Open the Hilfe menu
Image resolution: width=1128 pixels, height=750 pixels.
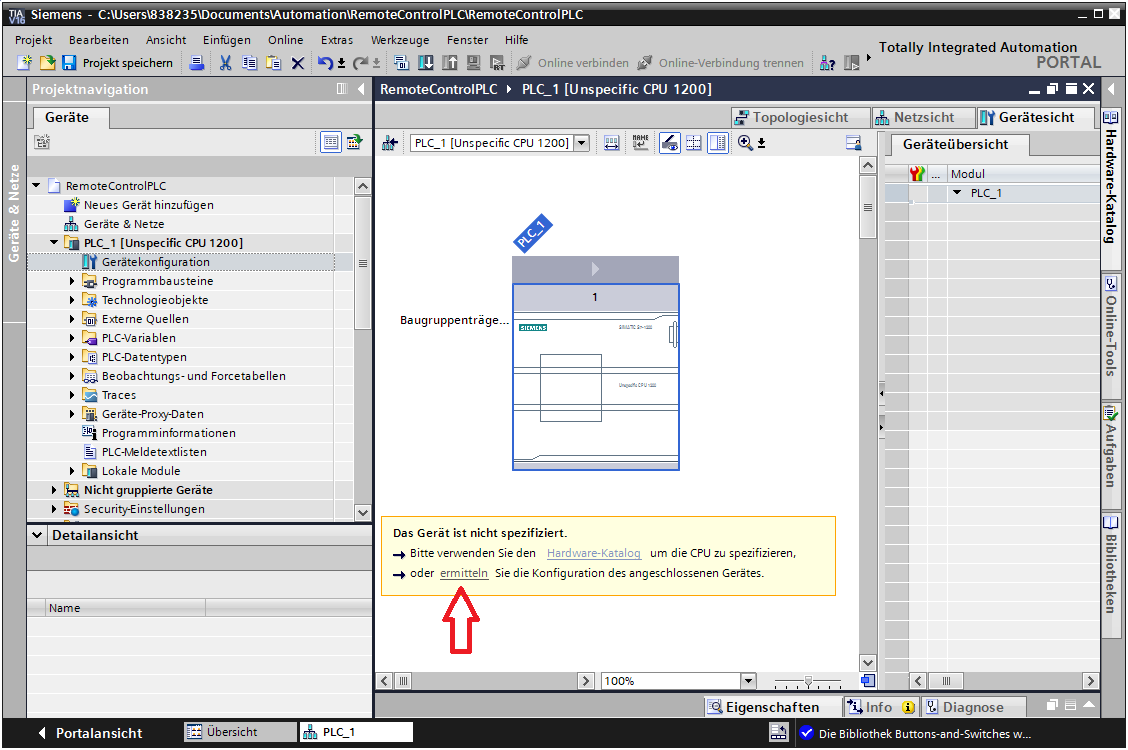[517, 40]
